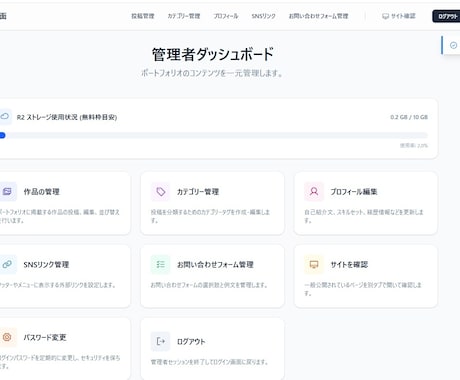Click the サイト確認 link in the header
Viewport: 460px width, 380px height.
click(x=399, y=16)
